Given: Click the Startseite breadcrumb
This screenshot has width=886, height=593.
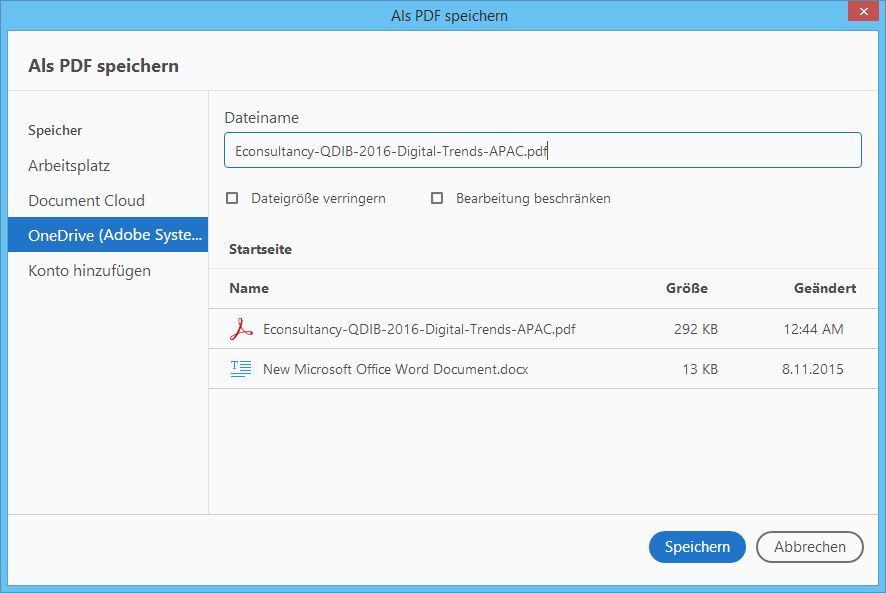Looking at the screenshot, I should click(x=260, y=249).
